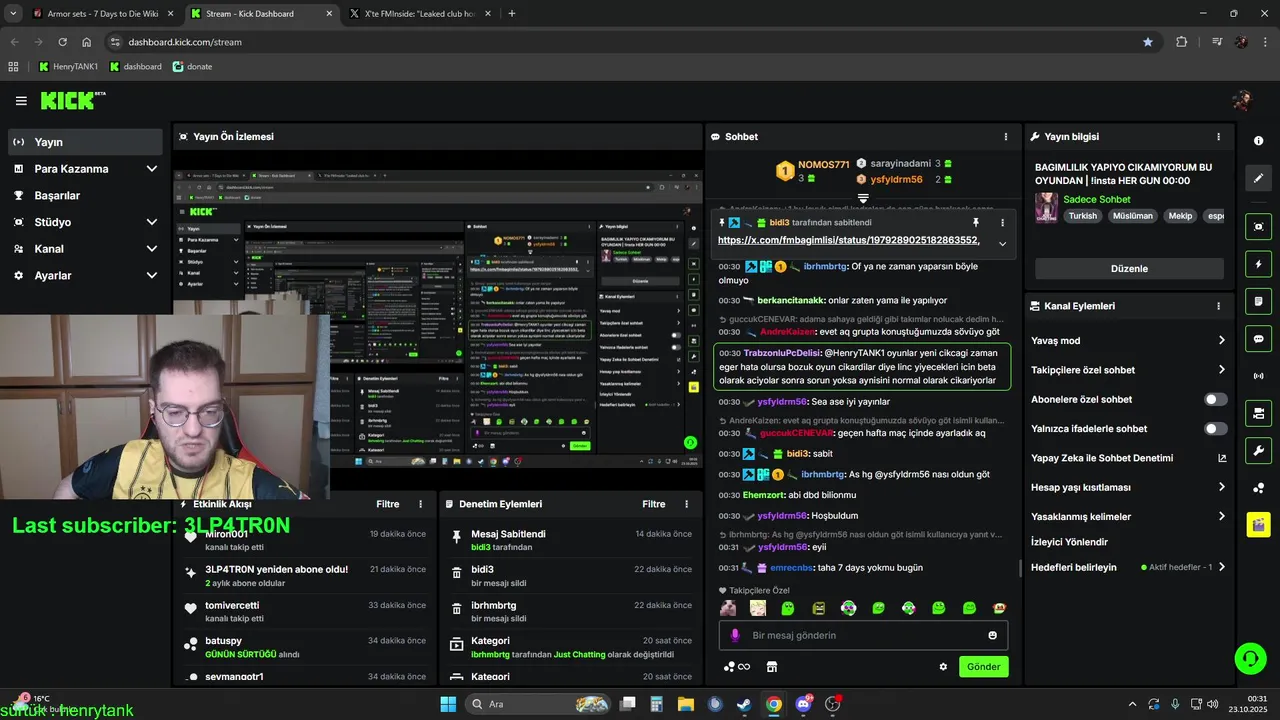Unpin the pinned message via pin icon

(975, 222)
